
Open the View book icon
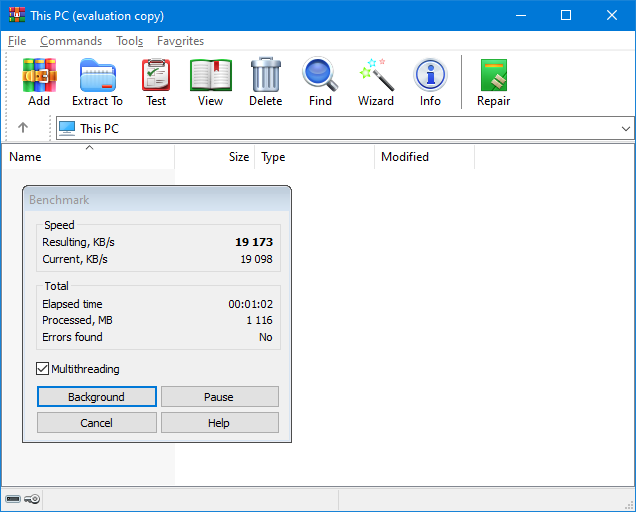click(x=211, y=75)
